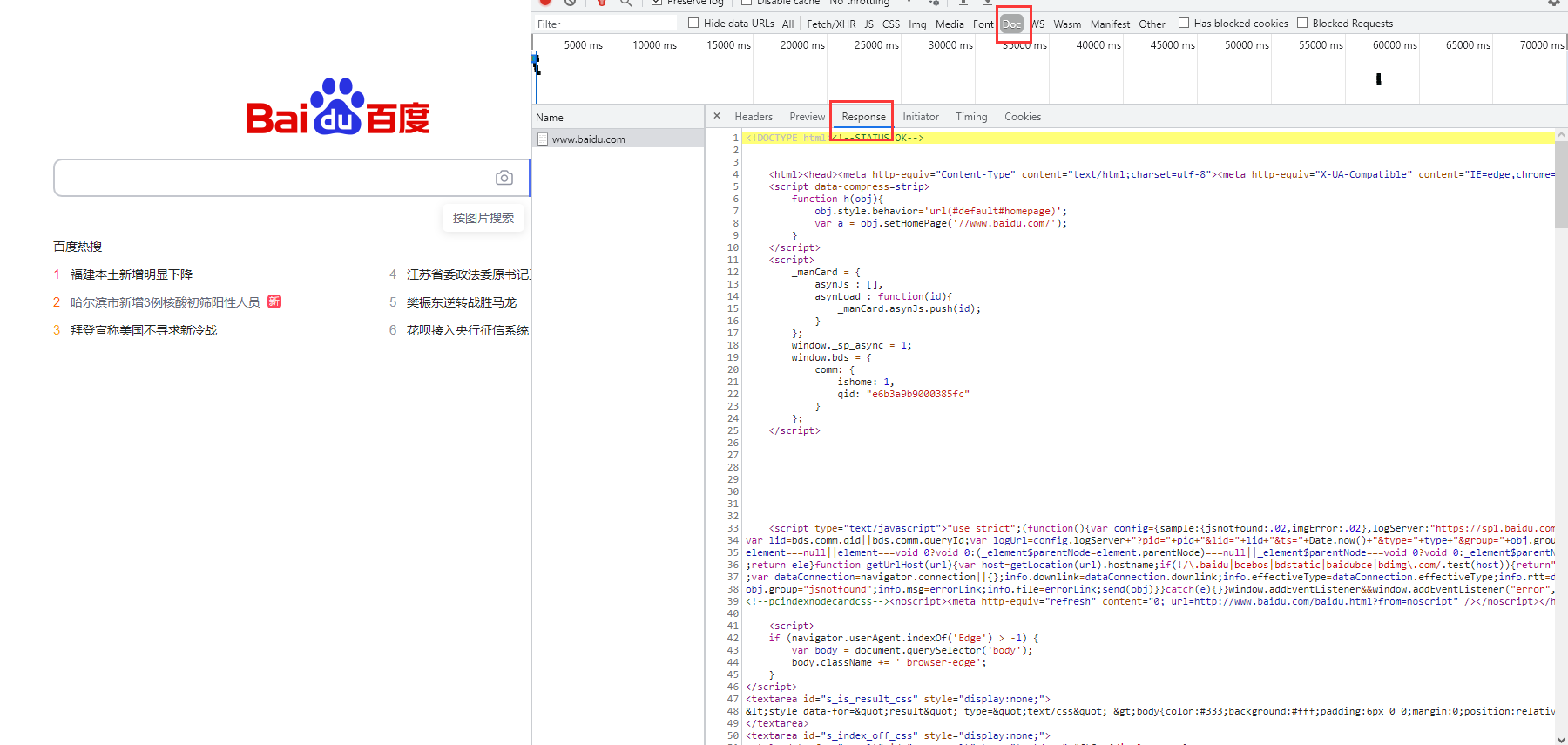This screenshot has width=1568, height=745.
Task: Open hot search 福建本土新增明显下降
Action: click(x=132, y=274)
